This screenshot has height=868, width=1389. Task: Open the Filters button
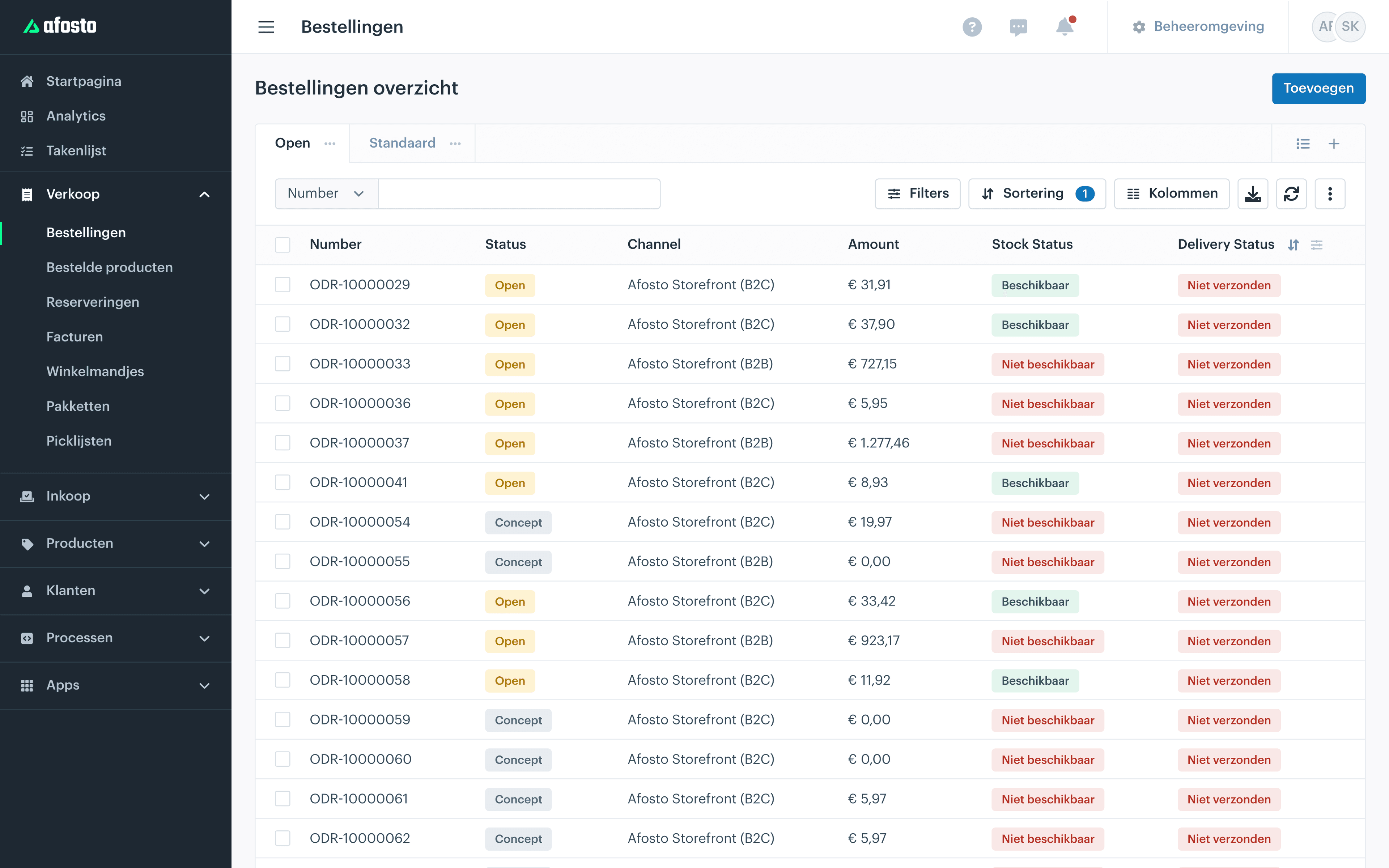click(917, 194)
